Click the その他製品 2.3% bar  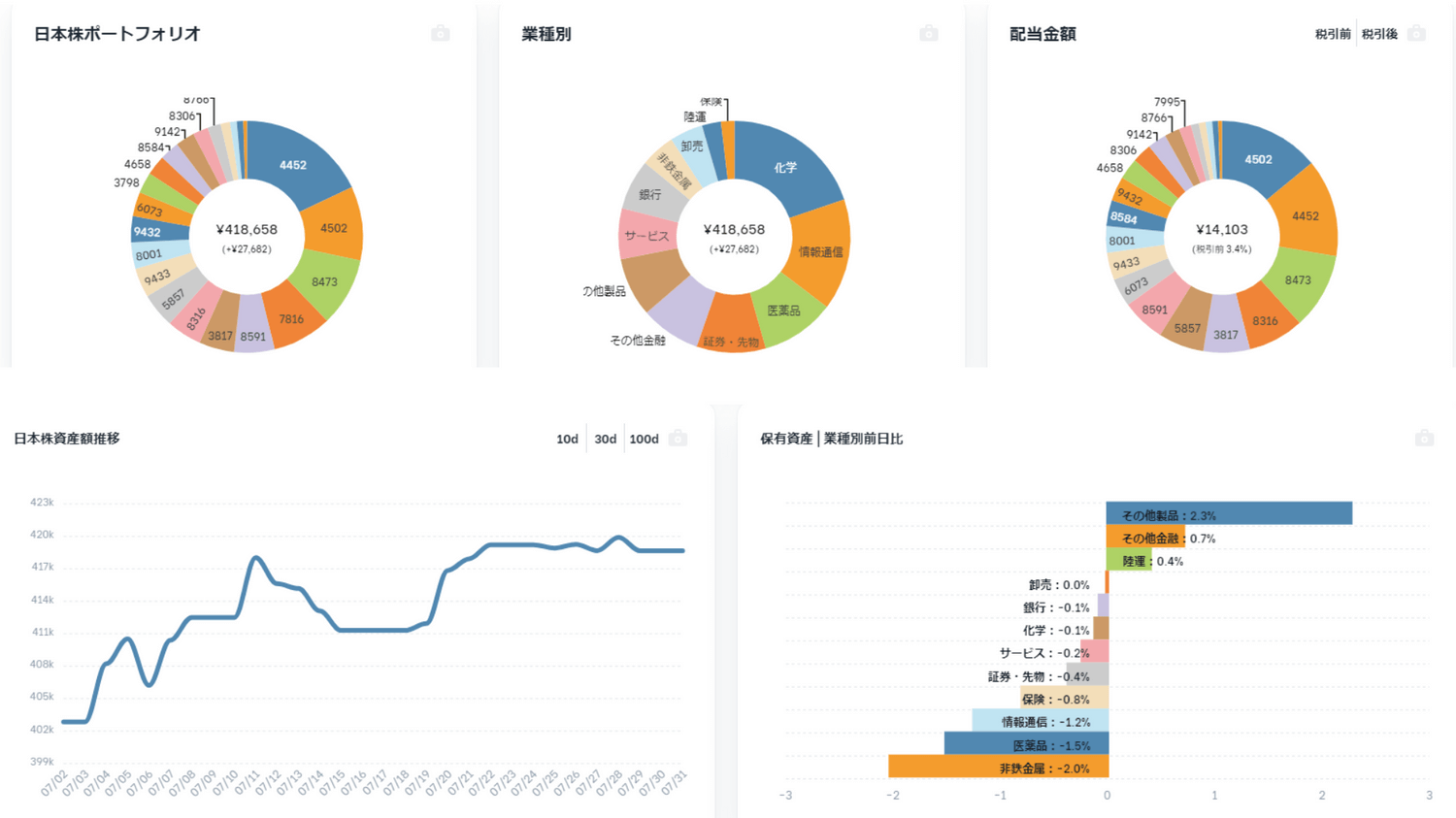coord(1229,513)
